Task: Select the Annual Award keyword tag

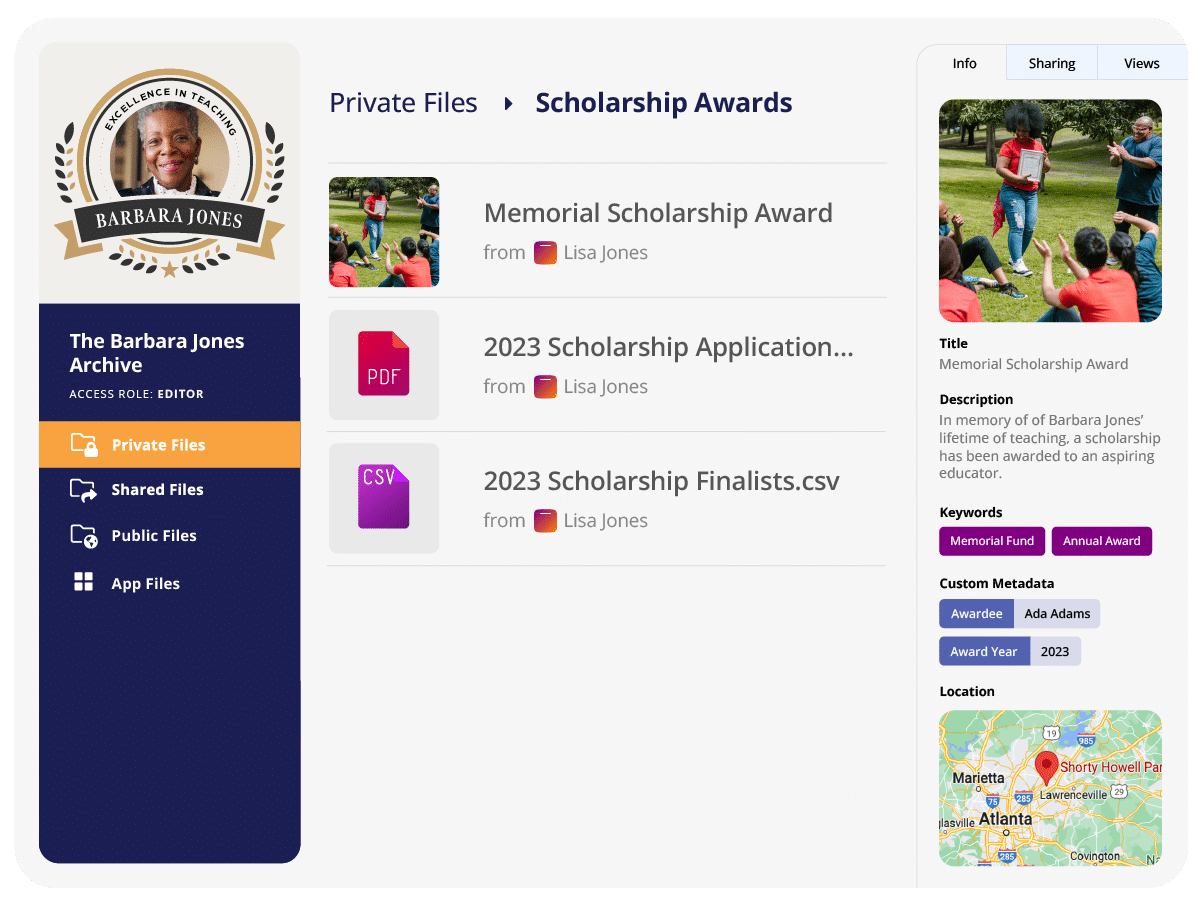Action: pyautogui.click(x=1101, y=541)
